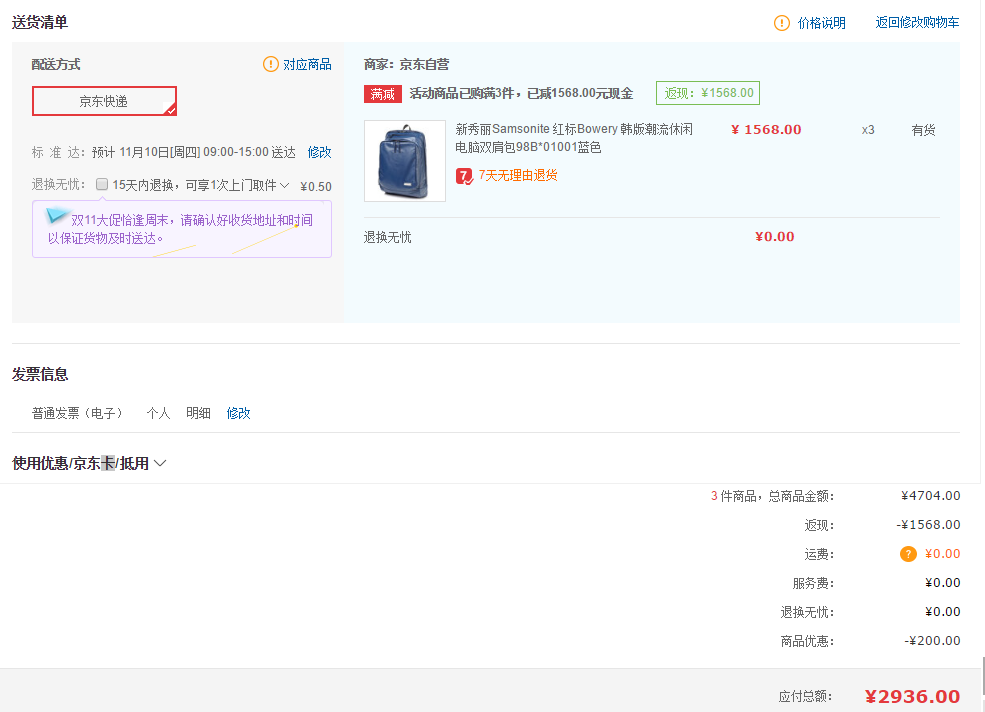Click 返回修改购物车 link
985x712 pixels.
pos(917,23)
